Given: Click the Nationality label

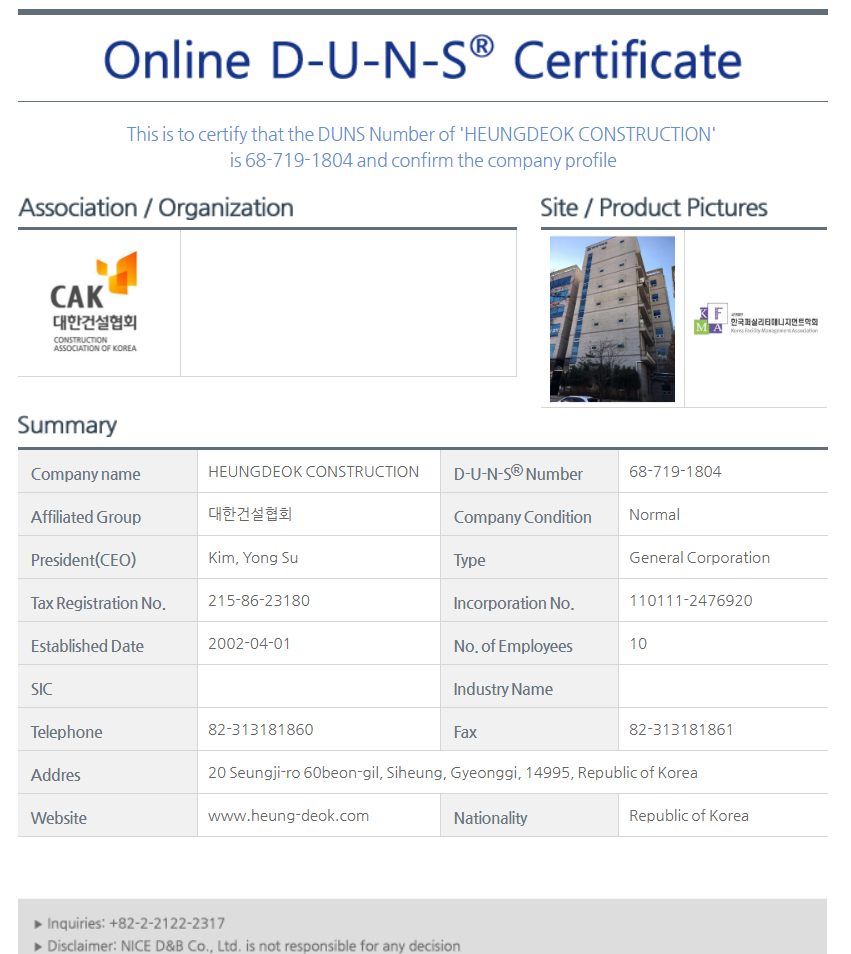Looking at the screenshot, I should pyautogui.click(x=490, y=818).
